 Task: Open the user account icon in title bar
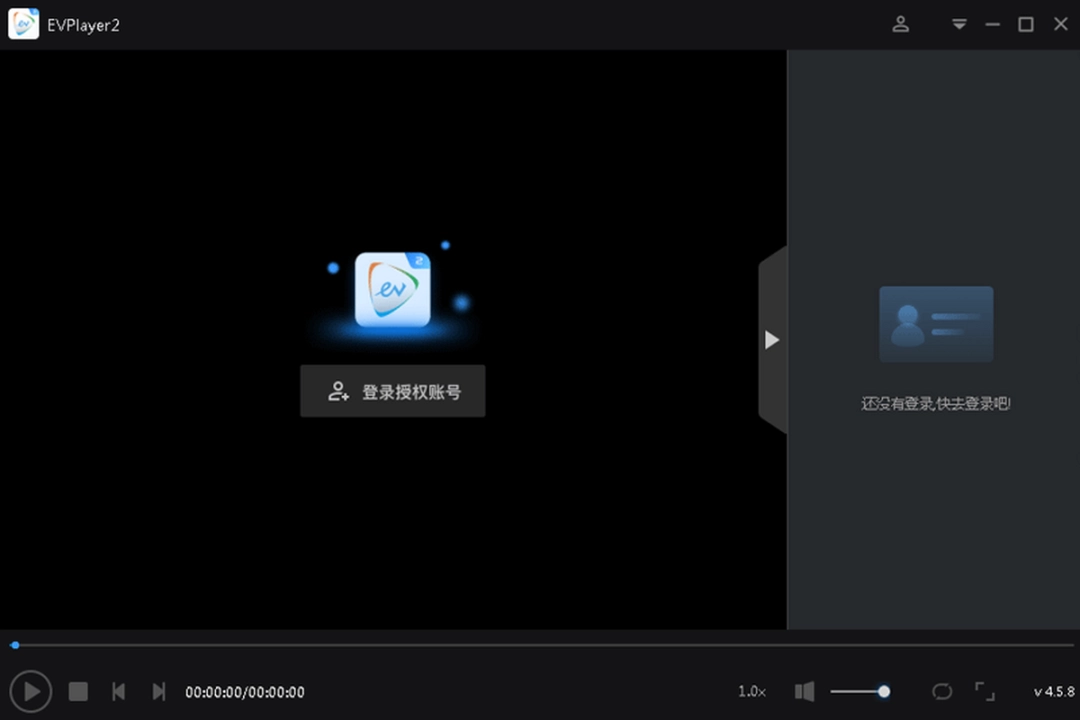coord(900,24)
